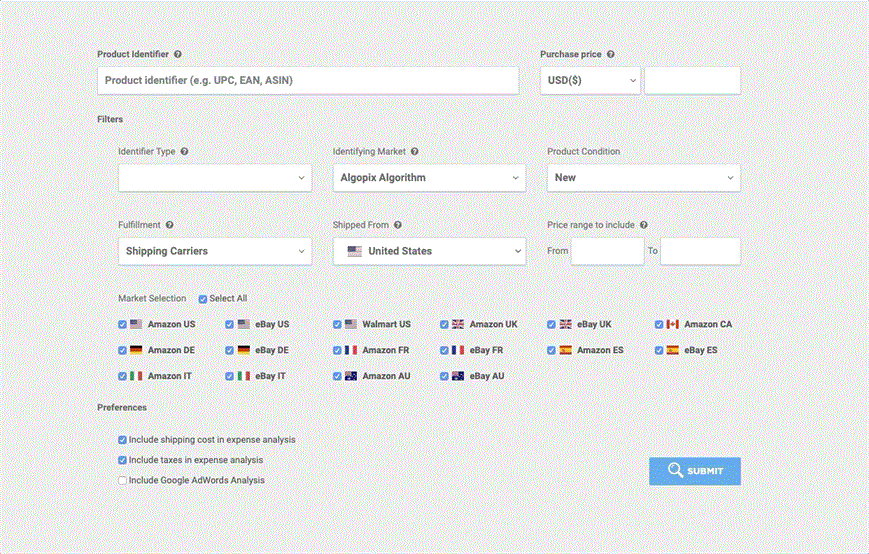Screen dimensions: 869x554
Task: Click help icon beside Shipped From
Action: tap(398, 225)
